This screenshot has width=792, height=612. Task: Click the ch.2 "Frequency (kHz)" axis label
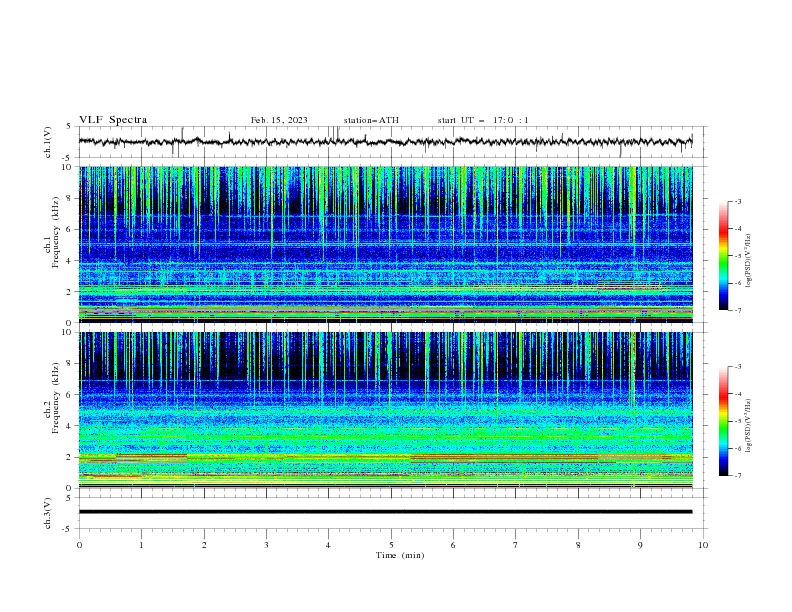pyautogui.click(x=55, y=398)
